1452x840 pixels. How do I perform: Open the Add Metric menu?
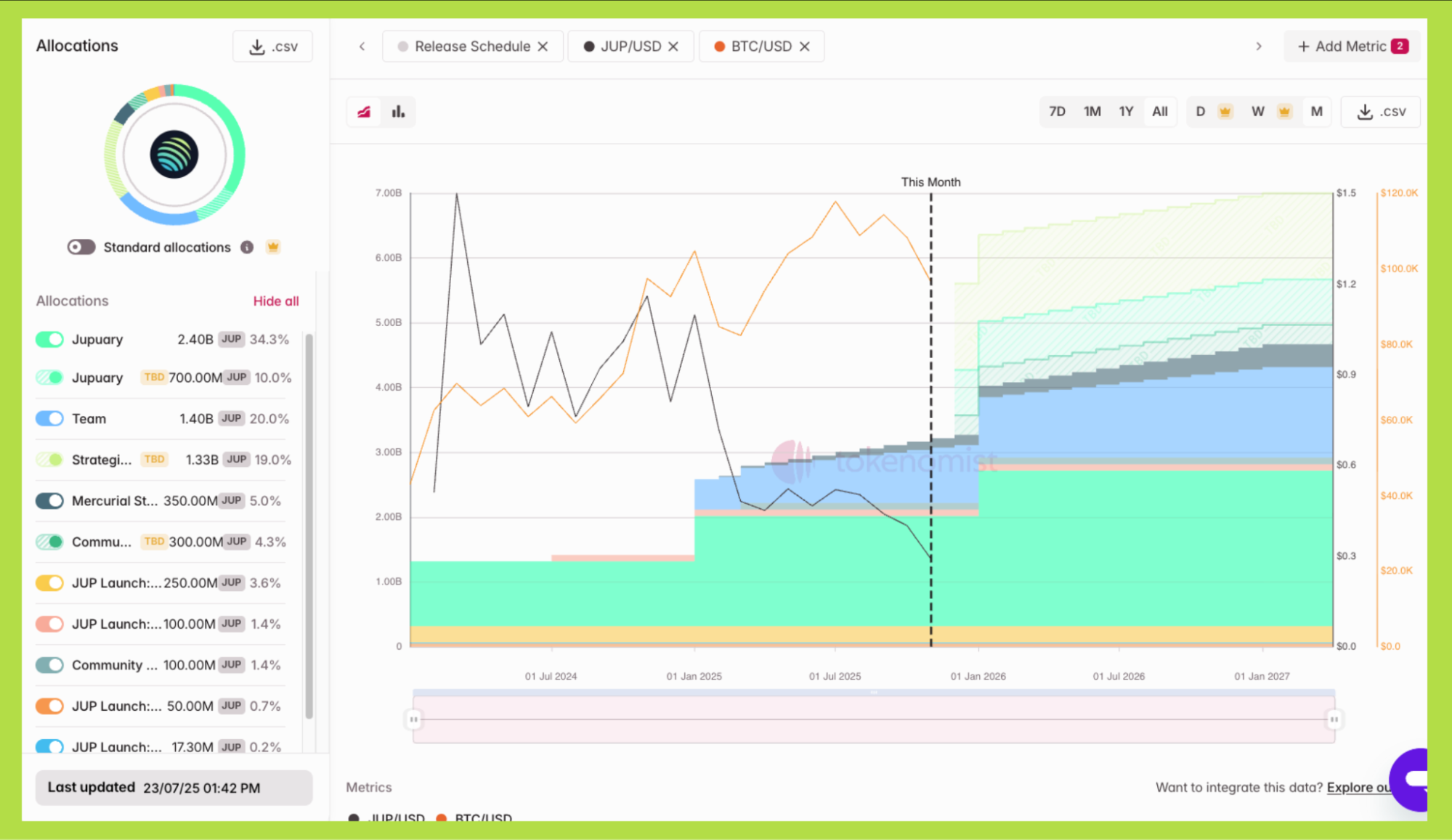click(x=1352, y=46)
